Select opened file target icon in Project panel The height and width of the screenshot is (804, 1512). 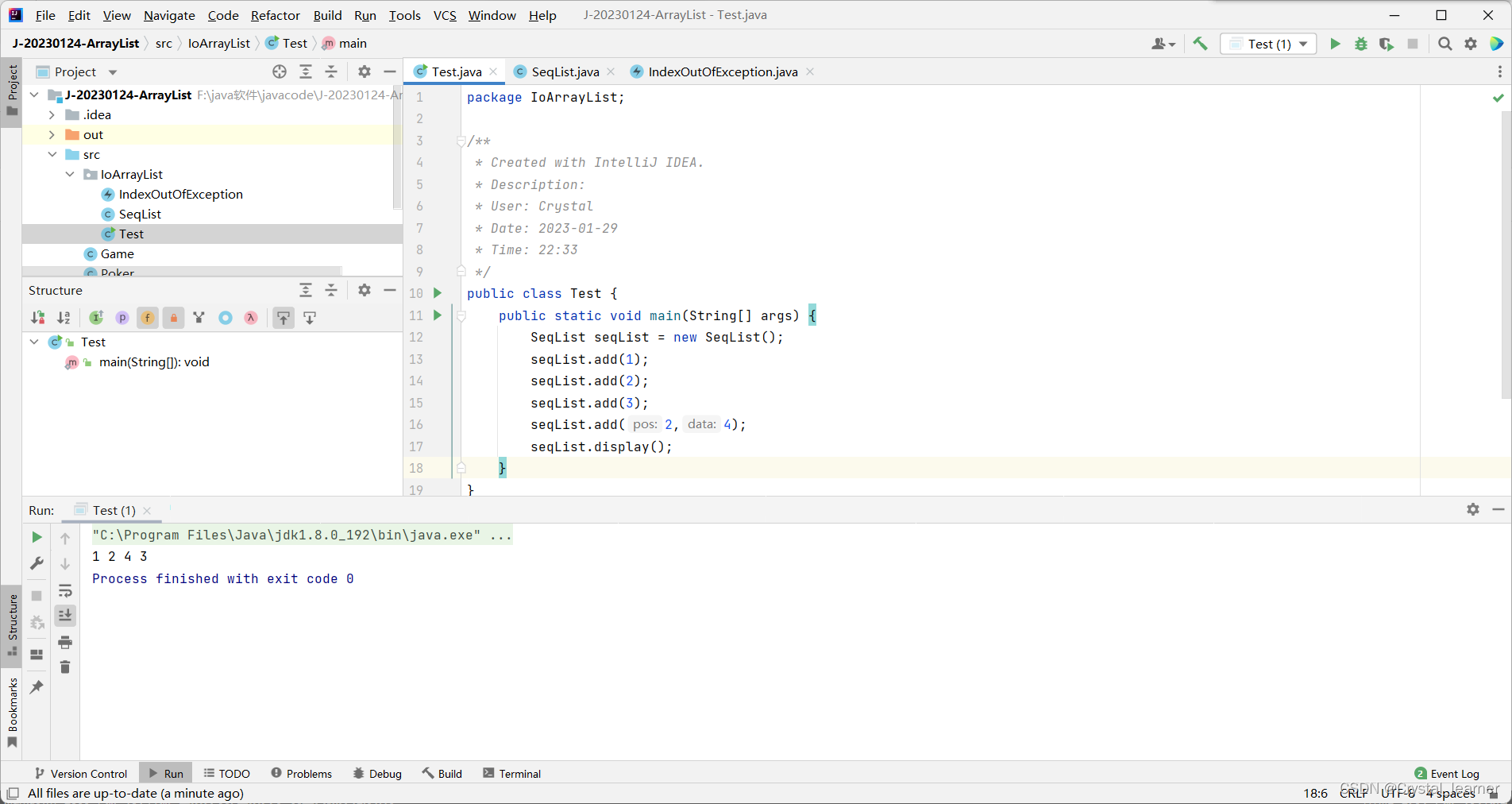click(x=280, y=72)
